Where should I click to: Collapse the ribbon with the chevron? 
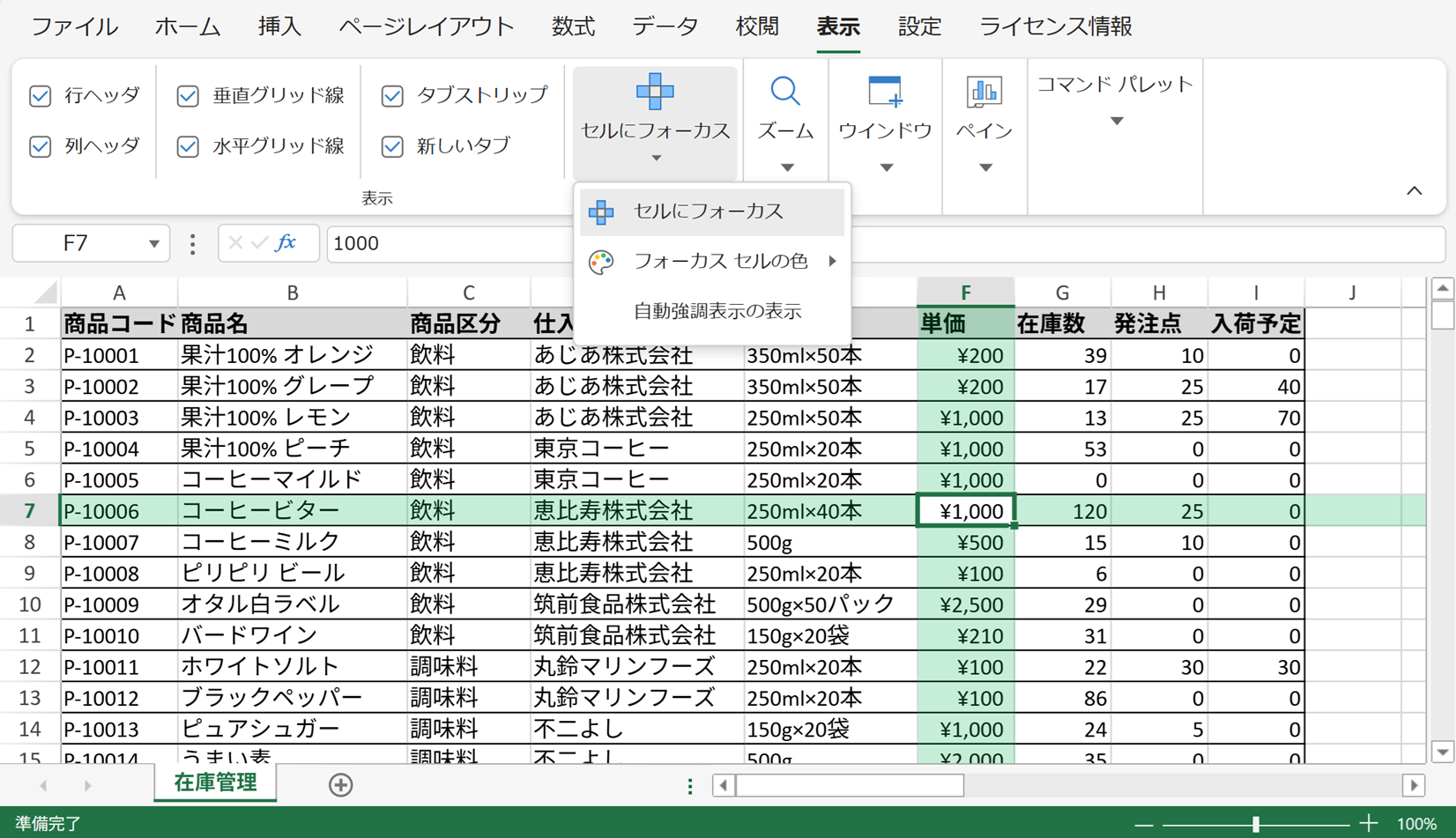point(1415,191)
